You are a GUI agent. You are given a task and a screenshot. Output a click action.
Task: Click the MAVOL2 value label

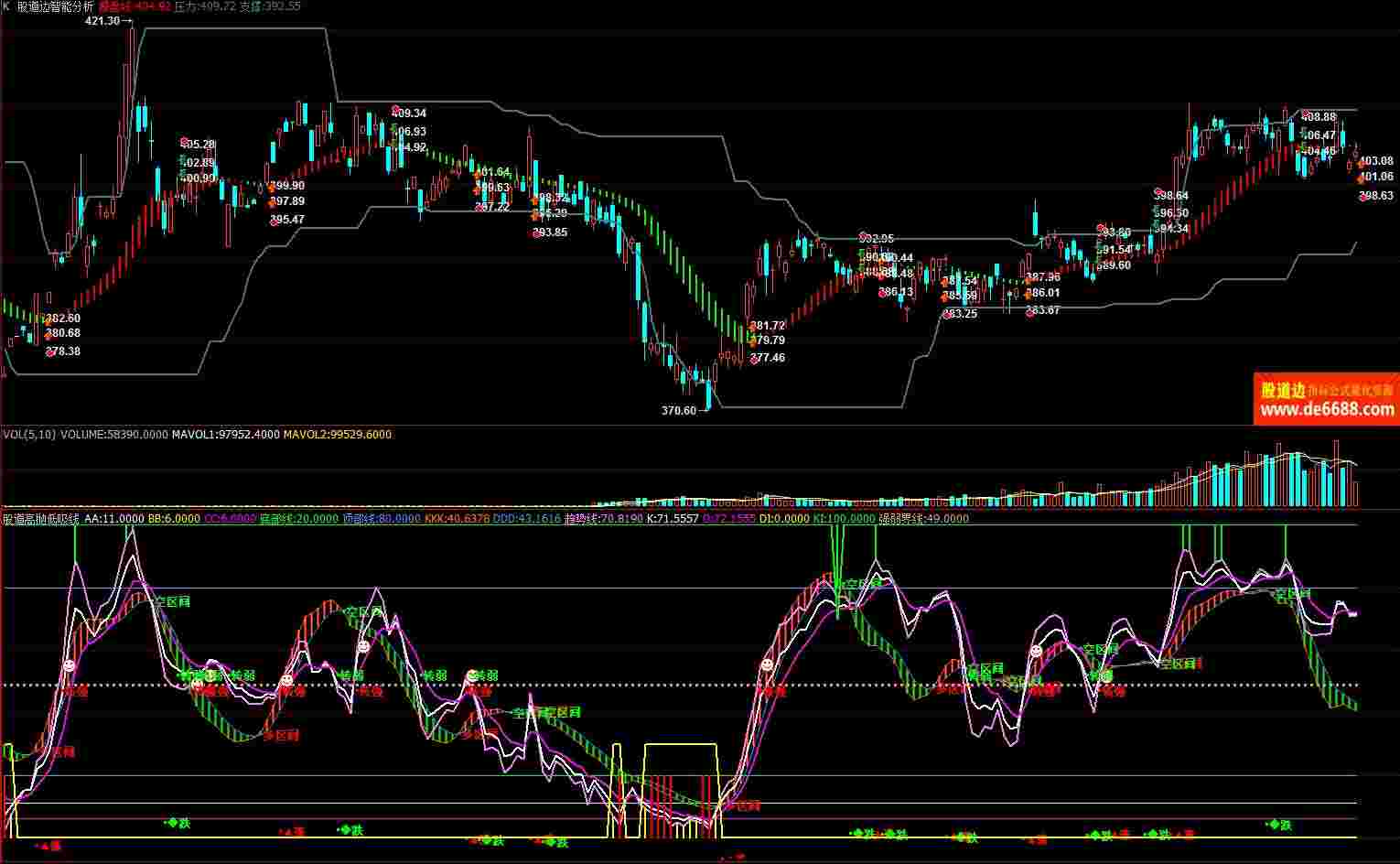[337, 435]
